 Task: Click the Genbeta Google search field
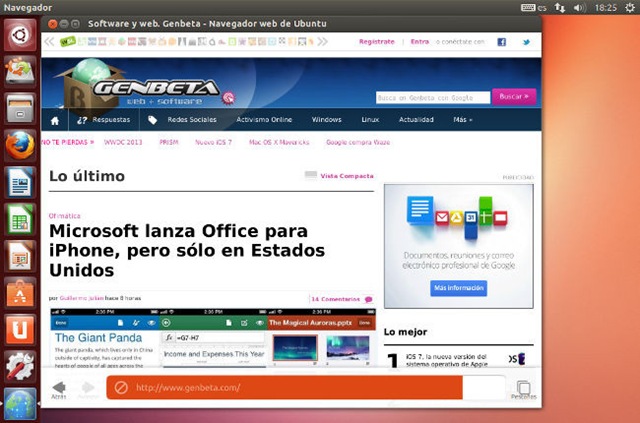[433, 98]
